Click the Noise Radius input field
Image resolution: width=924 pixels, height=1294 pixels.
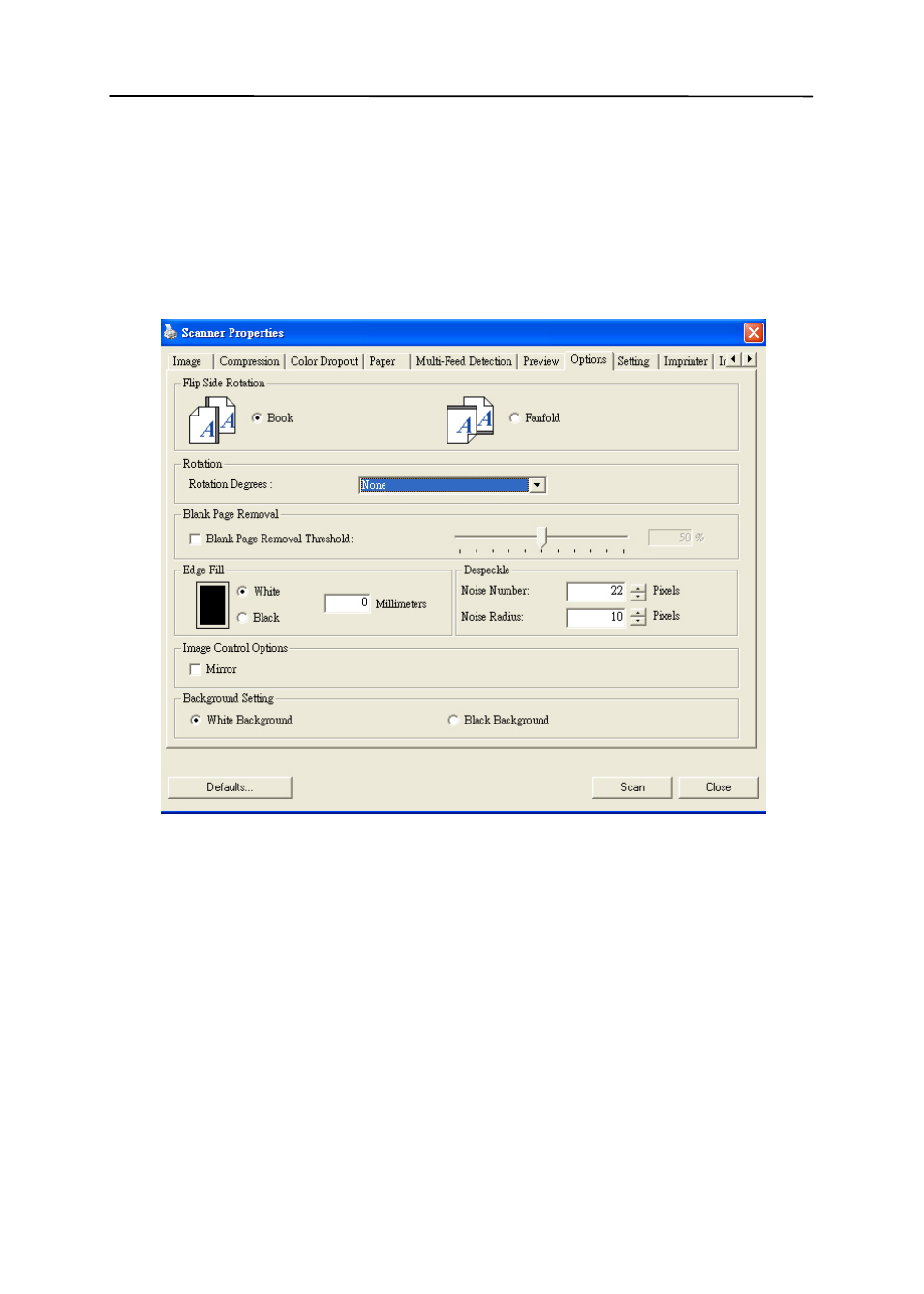[x=596, y=617]
